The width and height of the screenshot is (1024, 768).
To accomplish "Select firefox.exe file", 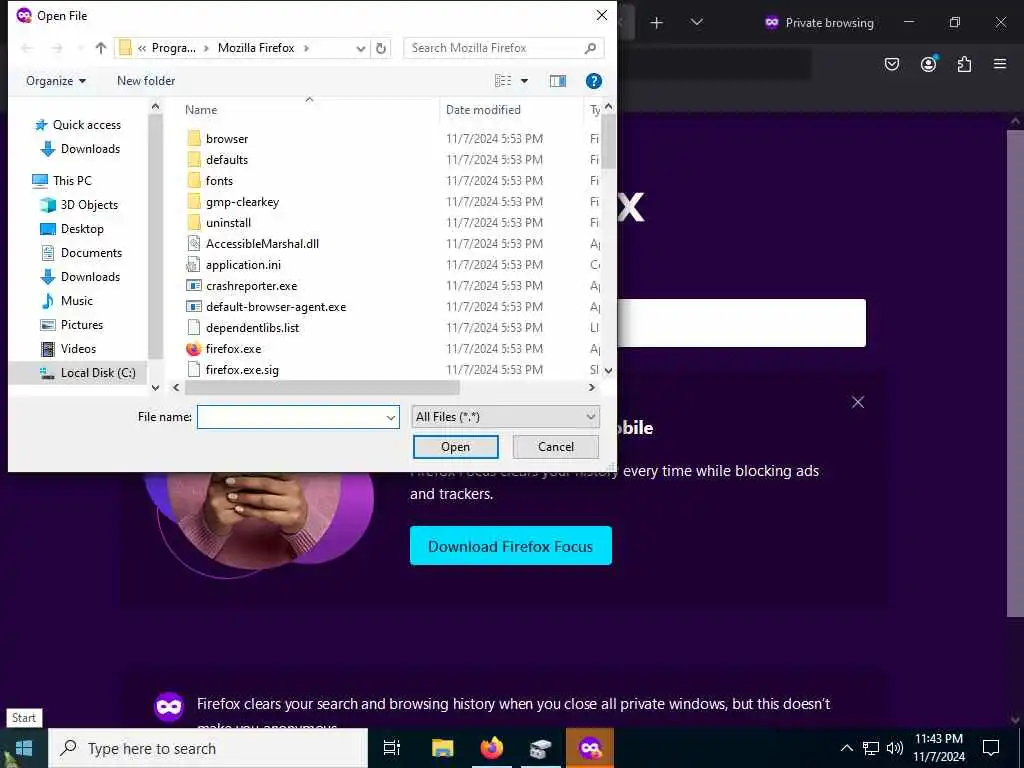I will coord(233,349).
